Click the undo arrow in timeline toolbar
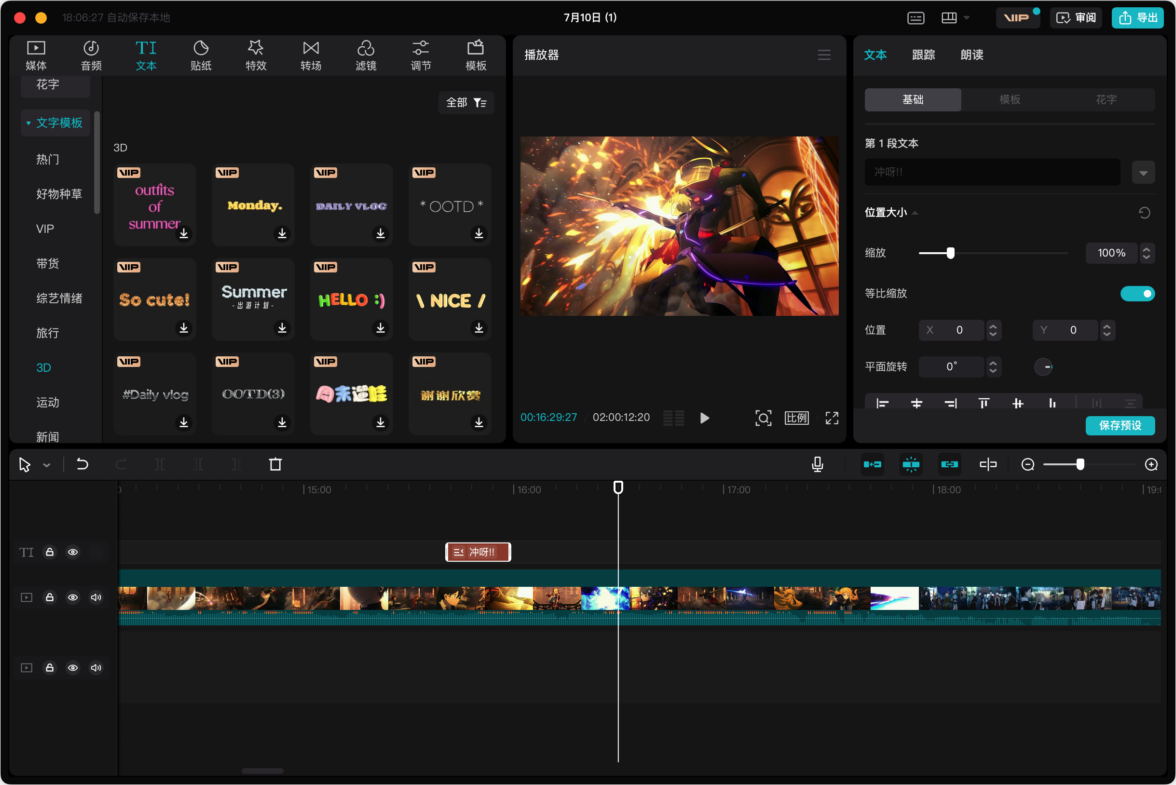The height and width of the screenshot is (785, 1176). pos(82,464)
